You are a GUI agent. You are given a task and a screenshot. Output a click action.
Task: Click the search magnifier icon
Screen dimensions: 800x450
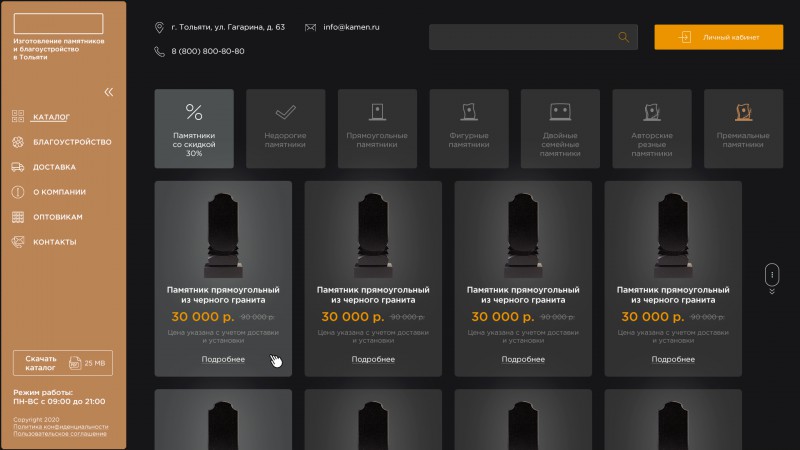click(623, 37)
